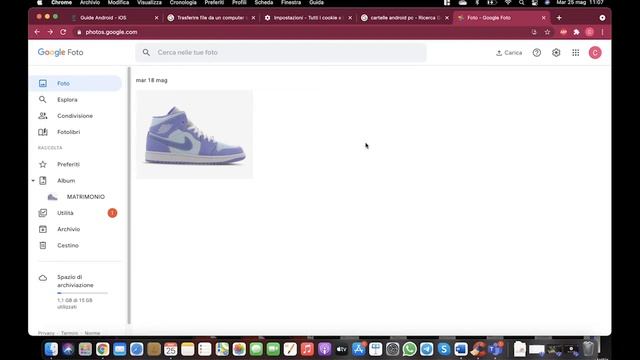Open Spazio di archiviazione storage
Image resolution: width=640 pixels, height=360 pixels.
click(x=75, y=281)
